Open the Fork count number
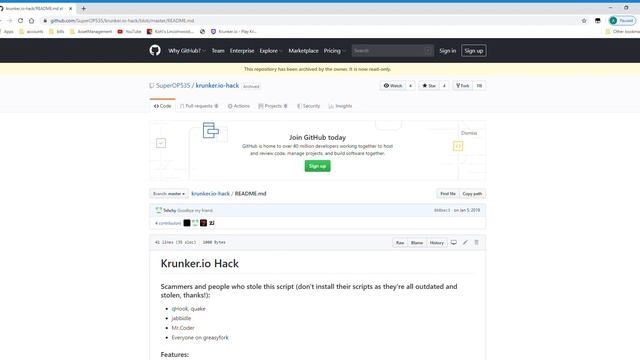Screen dimensions: 640x360 pyautogui.click(x=479, y=86)
